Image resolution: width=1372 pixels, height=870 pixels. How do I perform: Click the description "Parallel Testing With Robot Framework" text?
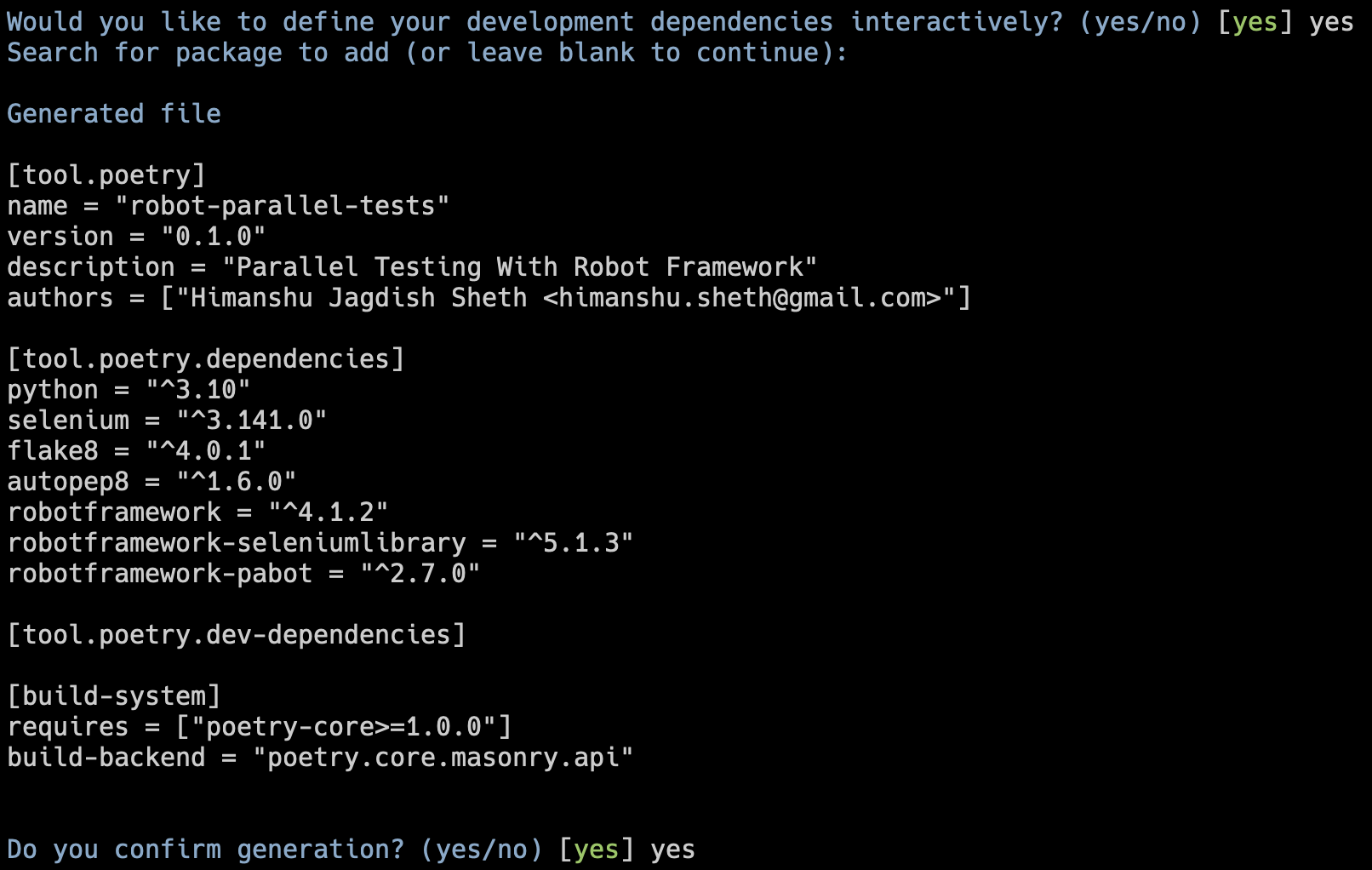[x=519, y=267]
